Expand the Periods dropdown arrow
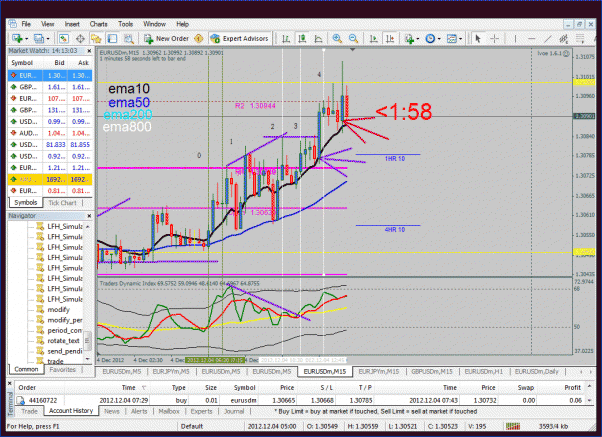This screenshot has width=602, height=437. pyautogui.click(x=439, y=39)
